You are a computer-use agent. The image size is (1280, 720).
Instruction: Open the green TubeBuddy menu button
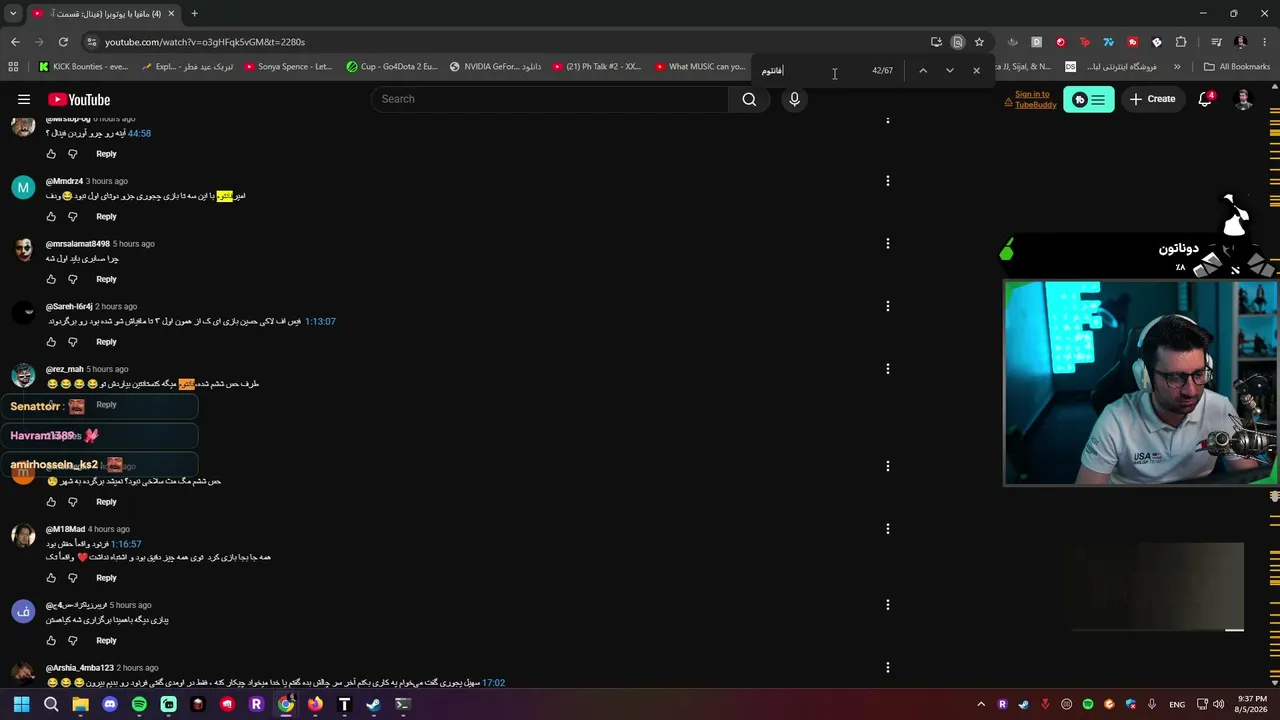[x=1088, y=99]
